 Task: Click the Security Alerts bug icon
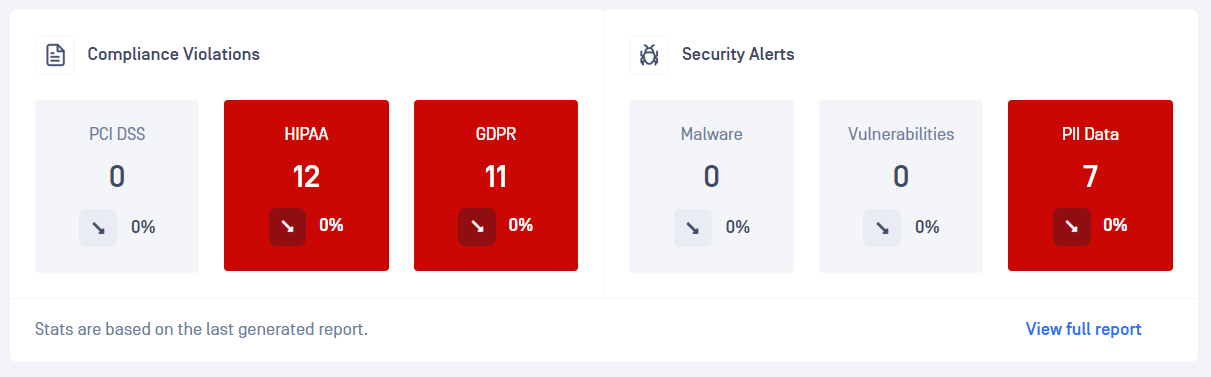(649, 55)
